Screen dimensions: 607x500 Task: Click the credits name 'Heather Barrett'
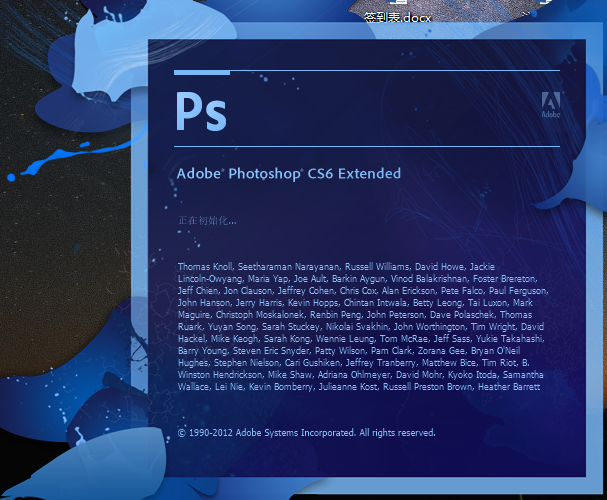509,387
